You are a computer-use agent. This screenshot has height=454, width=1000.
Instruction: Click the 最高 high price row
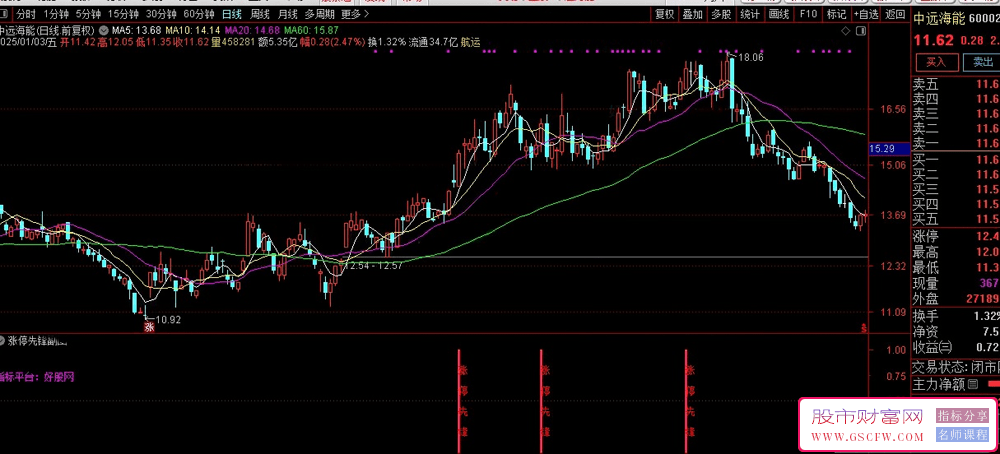point(955,253)
